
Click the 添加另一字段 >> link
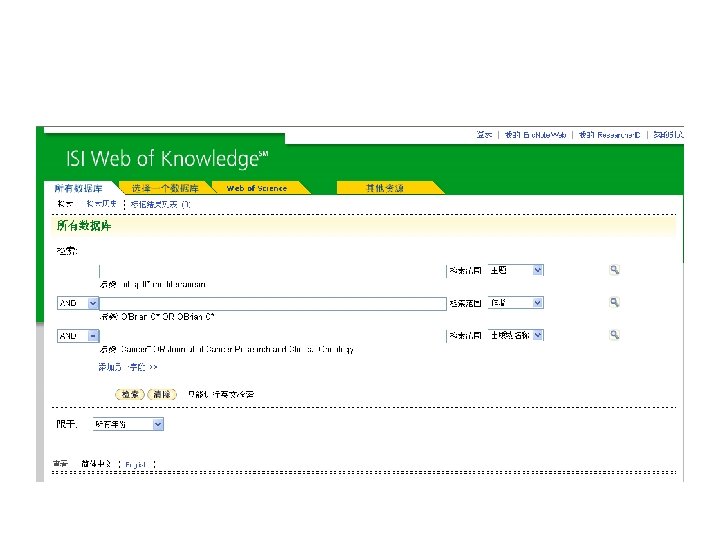(x=128, y=367)
